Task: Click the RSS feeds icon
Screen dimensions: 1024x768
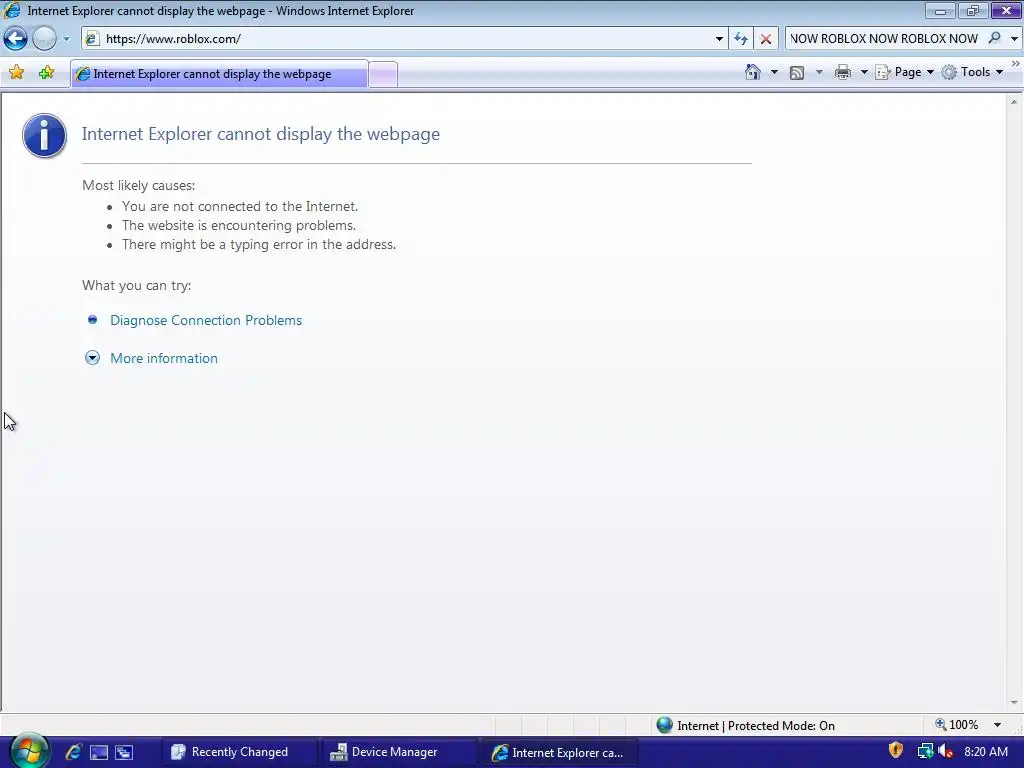Action: coord(797,72)
